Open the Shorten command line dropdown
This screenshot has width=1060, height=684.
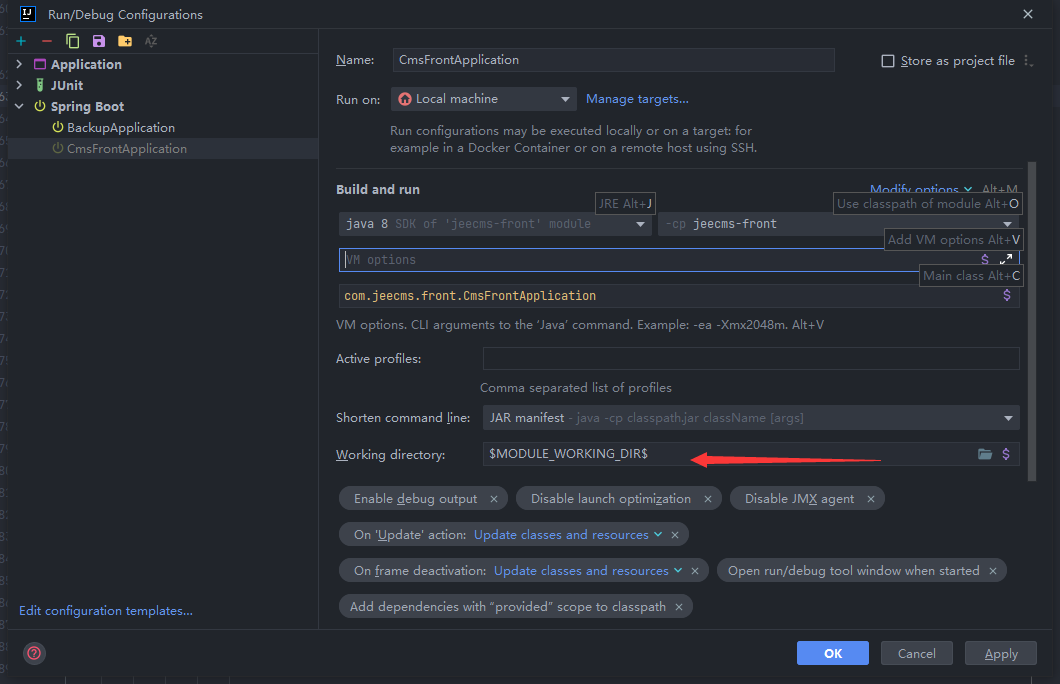pyautogui.click(x=750, y=418)
